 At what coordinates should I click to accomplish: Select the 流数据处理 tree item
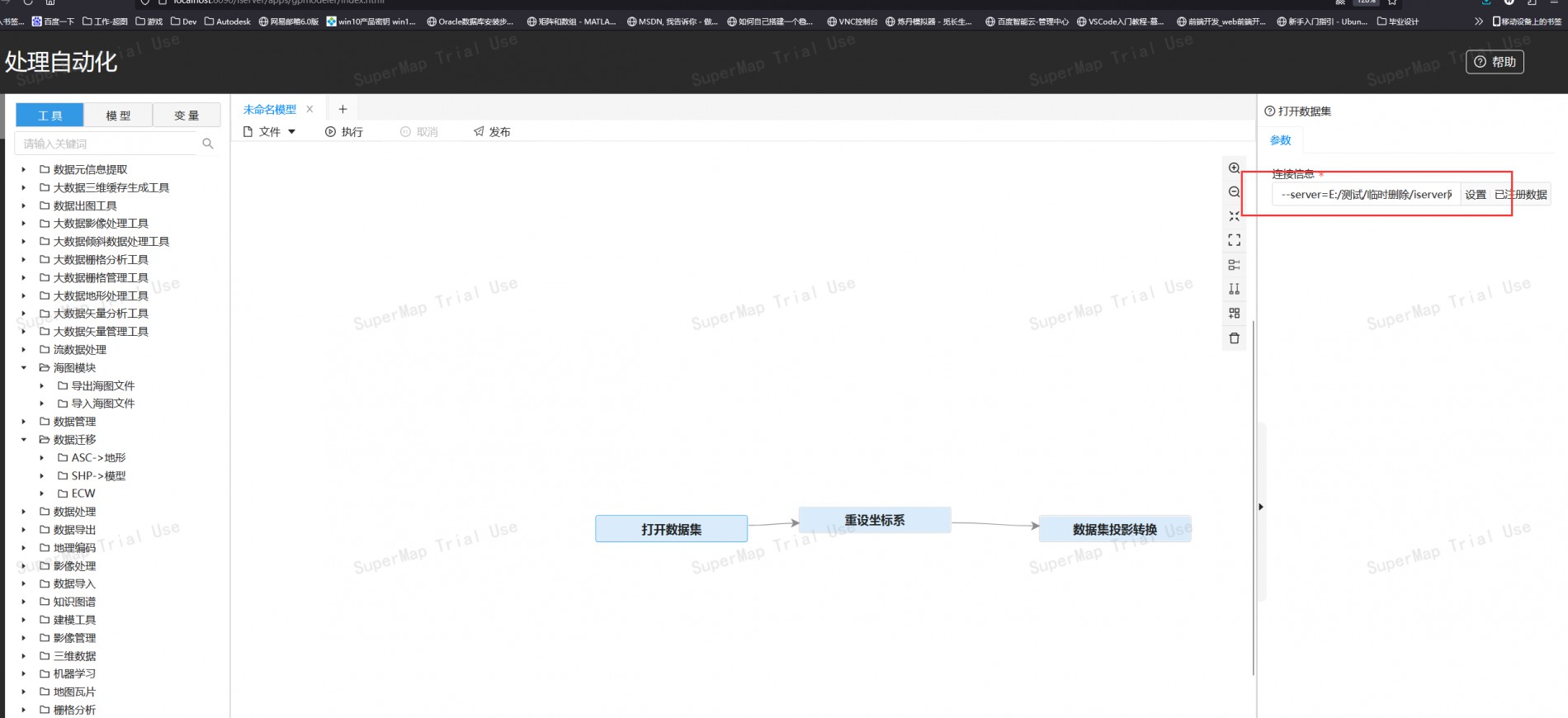[79, 350]
